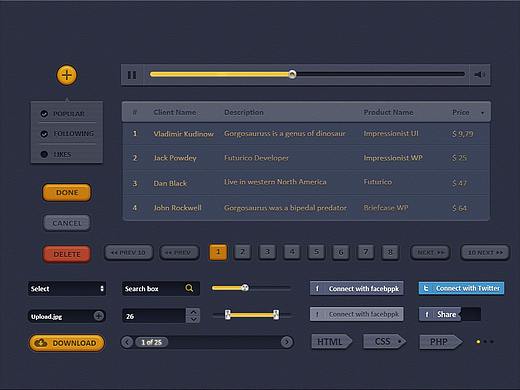Click the number field showing 26

point(154,316)
